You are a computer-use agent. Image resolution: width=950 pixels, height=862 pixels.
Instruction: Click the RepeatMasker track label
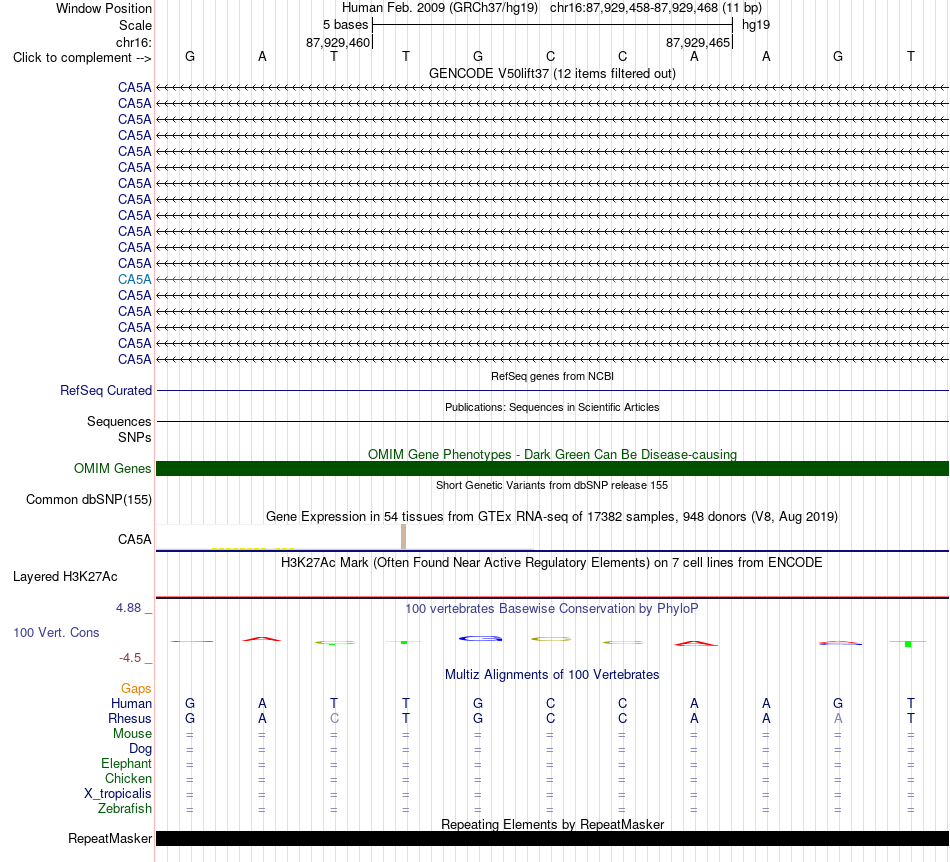tap(110, 839)
